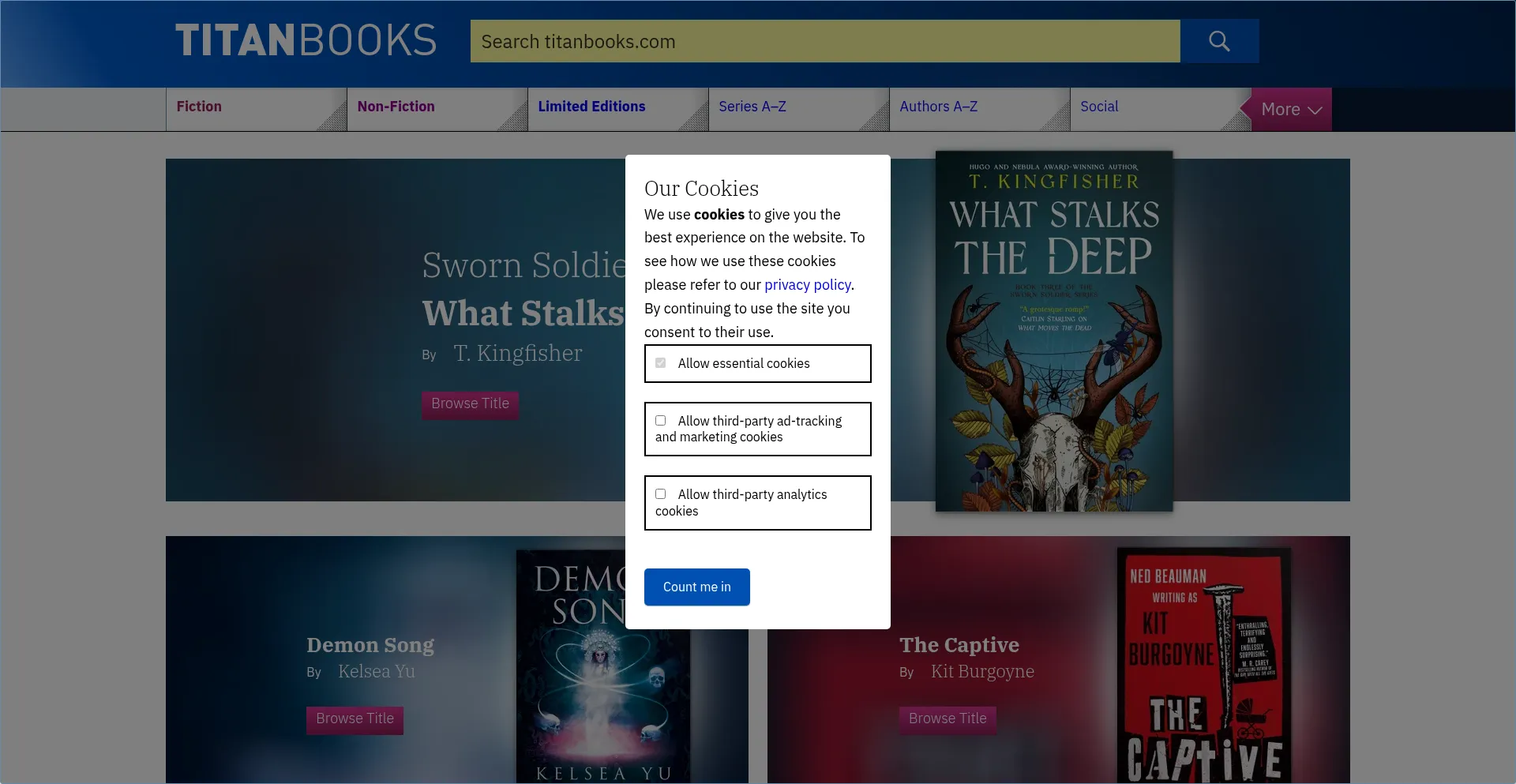Image resolution: width=1516 pixels, height=784 pixels.
Task: Click the search titanbooks.com input field
Action: [x=825, y=41]
